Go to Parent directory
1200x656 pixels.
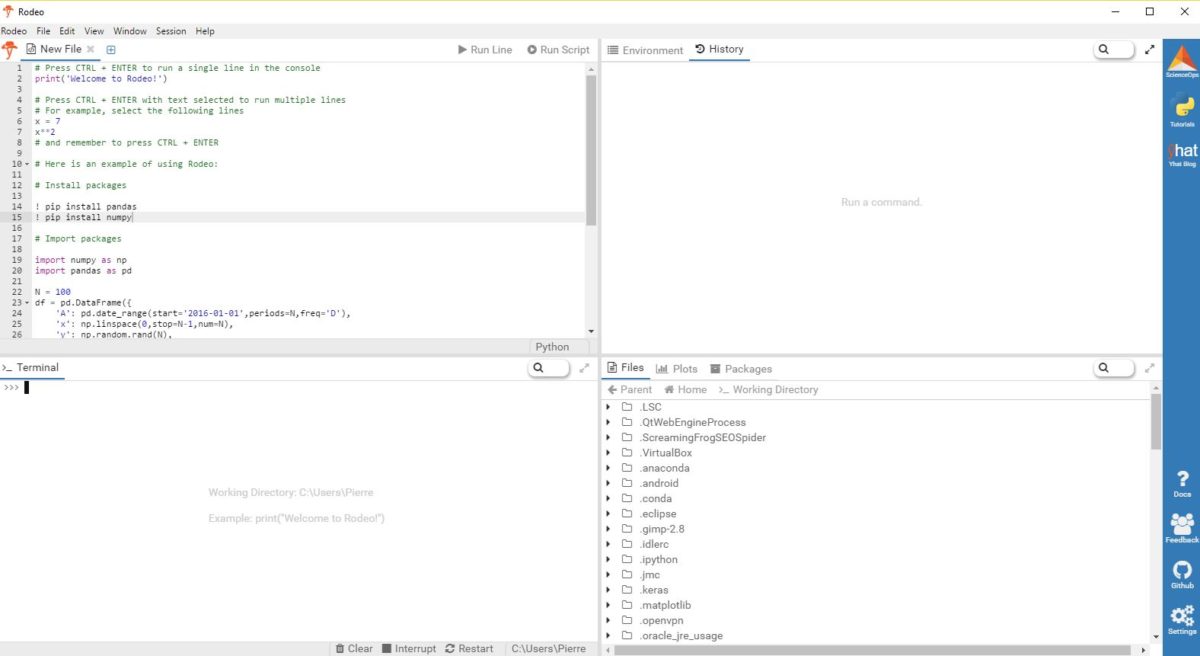[x=629, y=390]
